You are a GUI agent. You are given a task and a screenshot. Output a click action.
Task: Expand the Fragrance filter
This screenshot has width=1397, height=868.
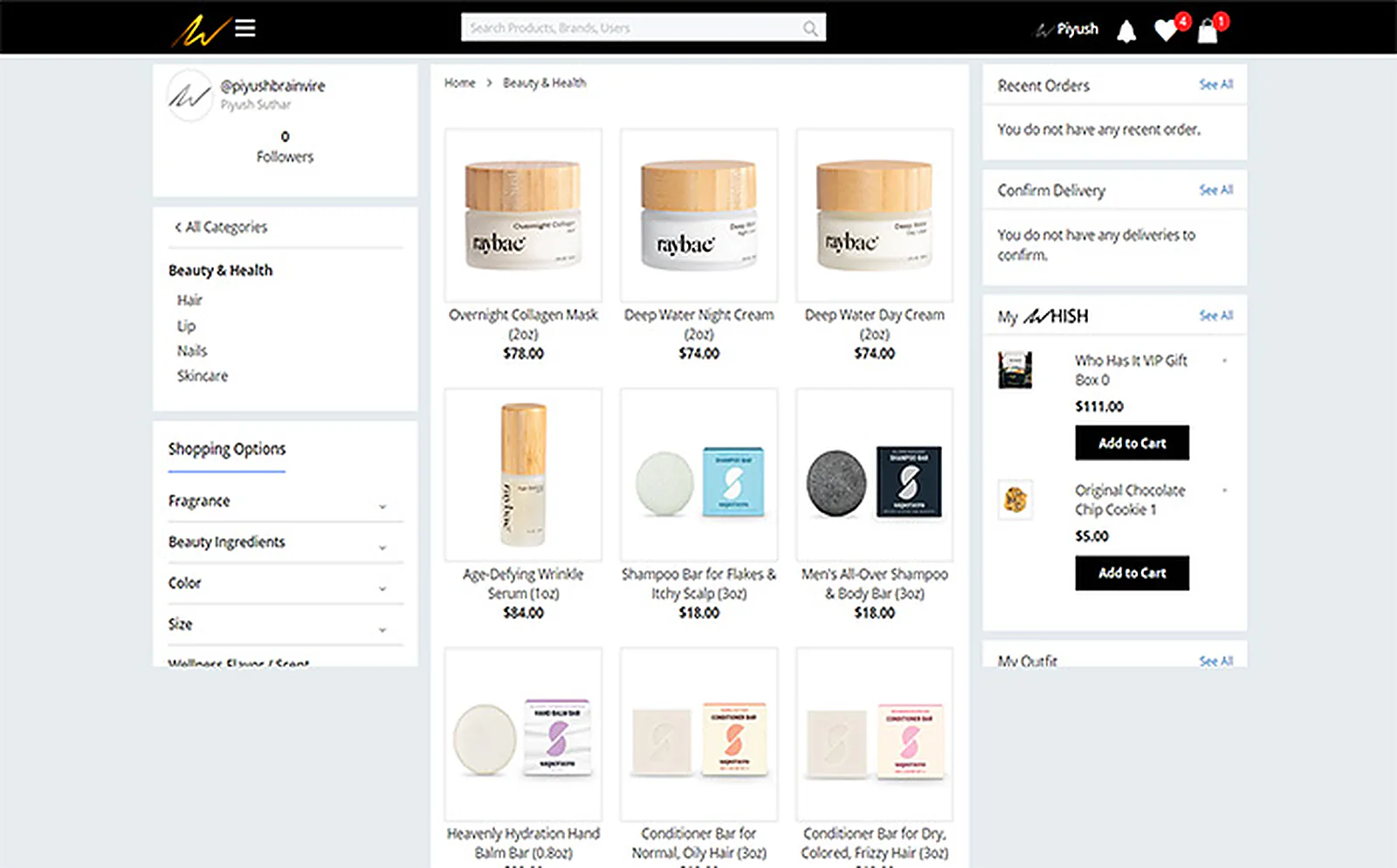(x=286, y=501)
